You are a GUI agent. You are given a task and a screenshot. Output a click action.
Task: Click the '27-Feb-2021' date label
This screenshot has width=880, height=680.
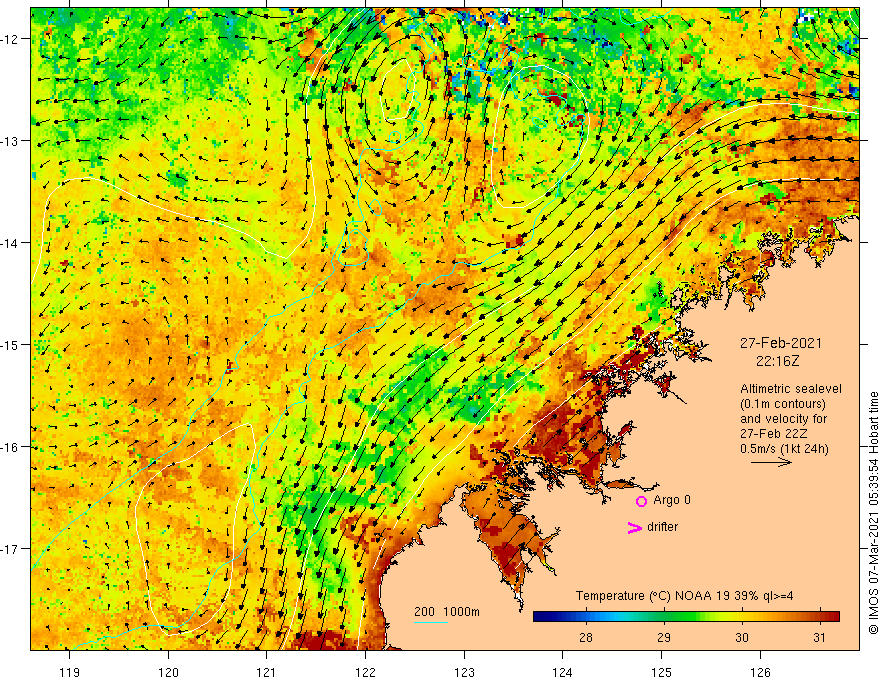(x=781, y=343)
